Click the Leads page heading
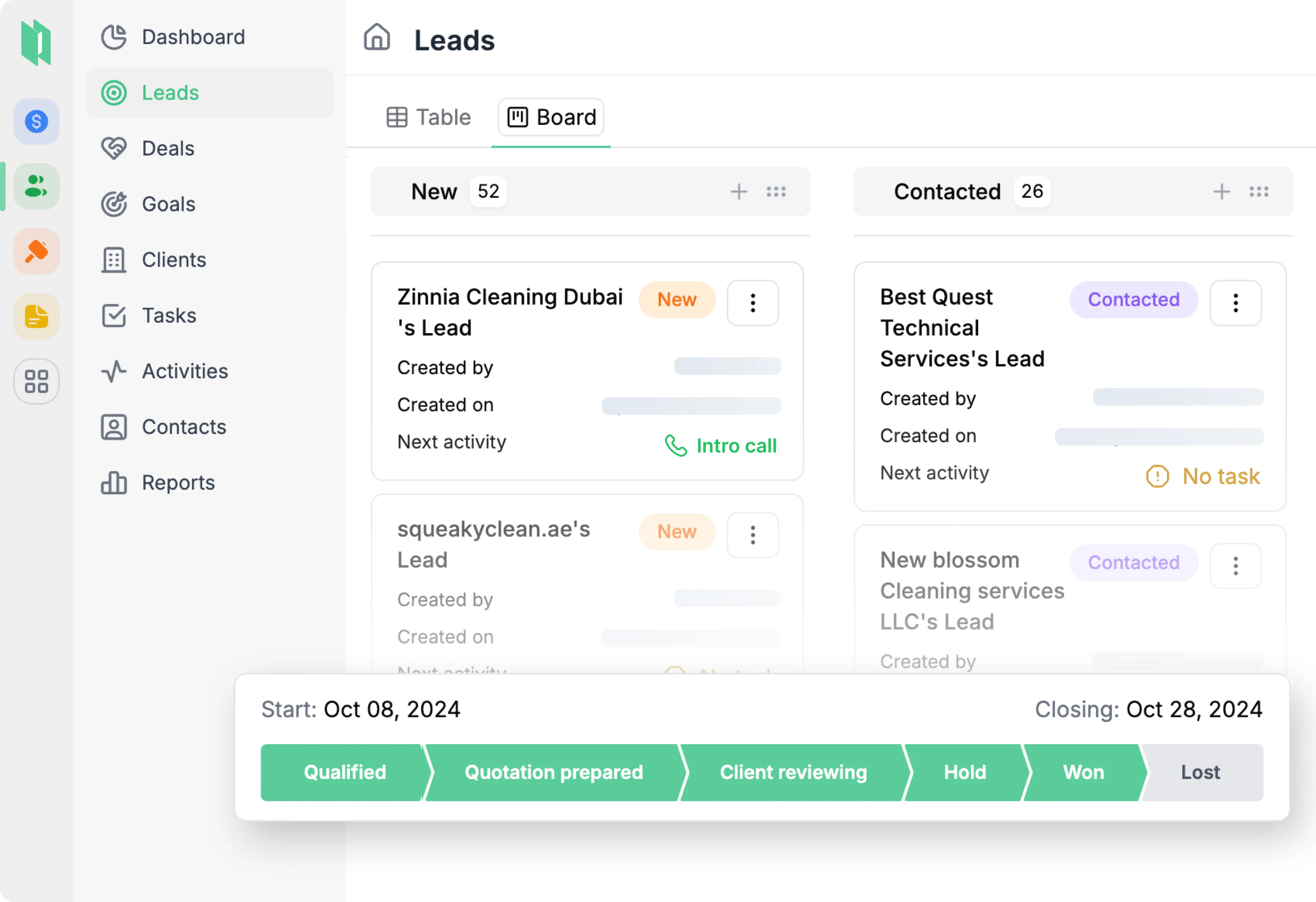Image resolution: width=1316 pixels, height=902 pixels. tap(455, 40)
